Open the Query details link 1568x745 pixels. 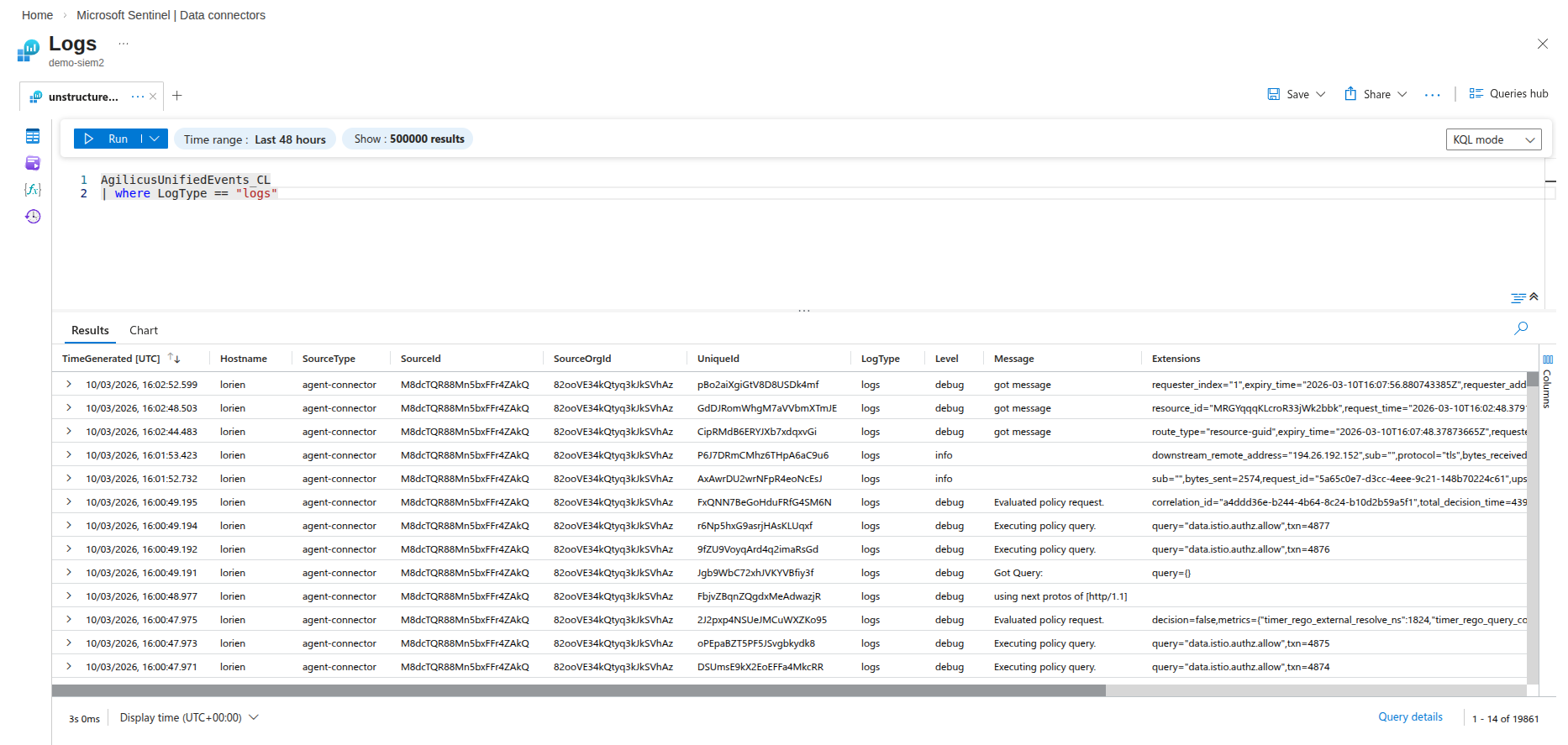pyautogui.click(x=1410, y=717)
